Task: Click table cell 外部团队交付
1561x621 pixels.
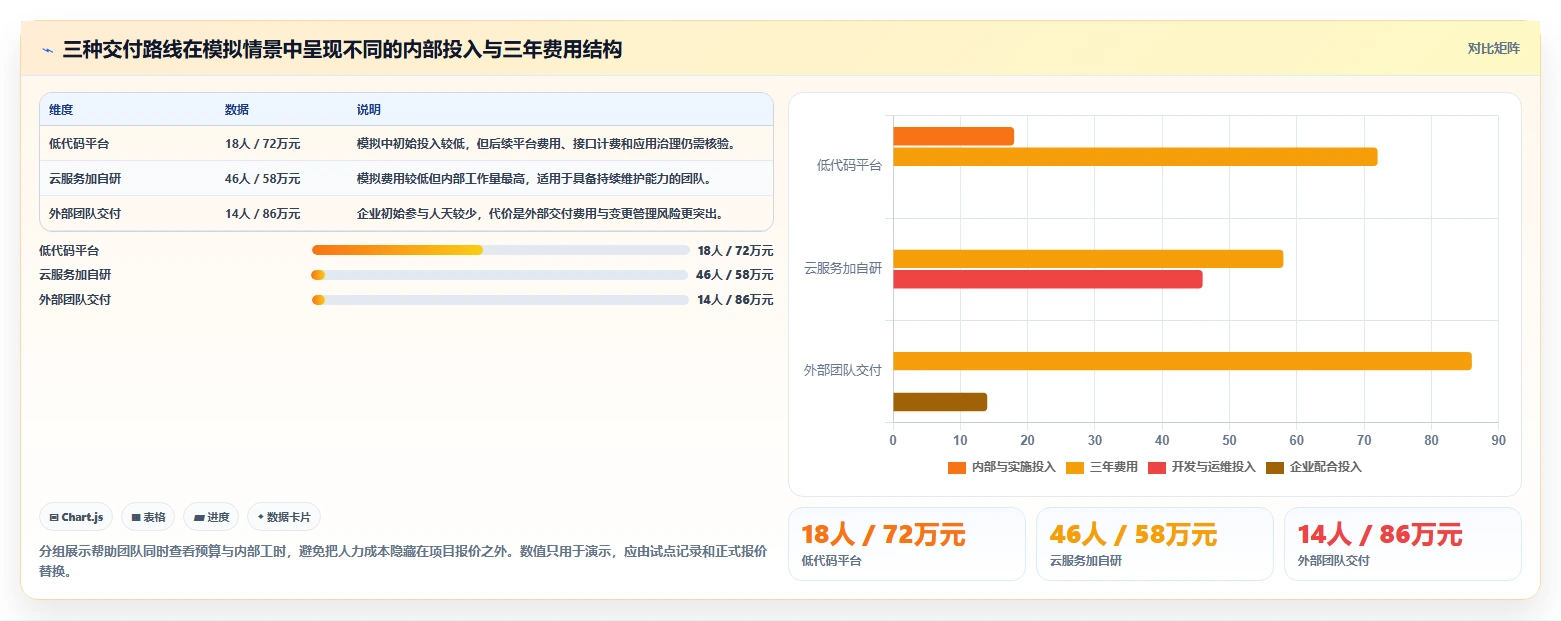Action: coord(85,214)
